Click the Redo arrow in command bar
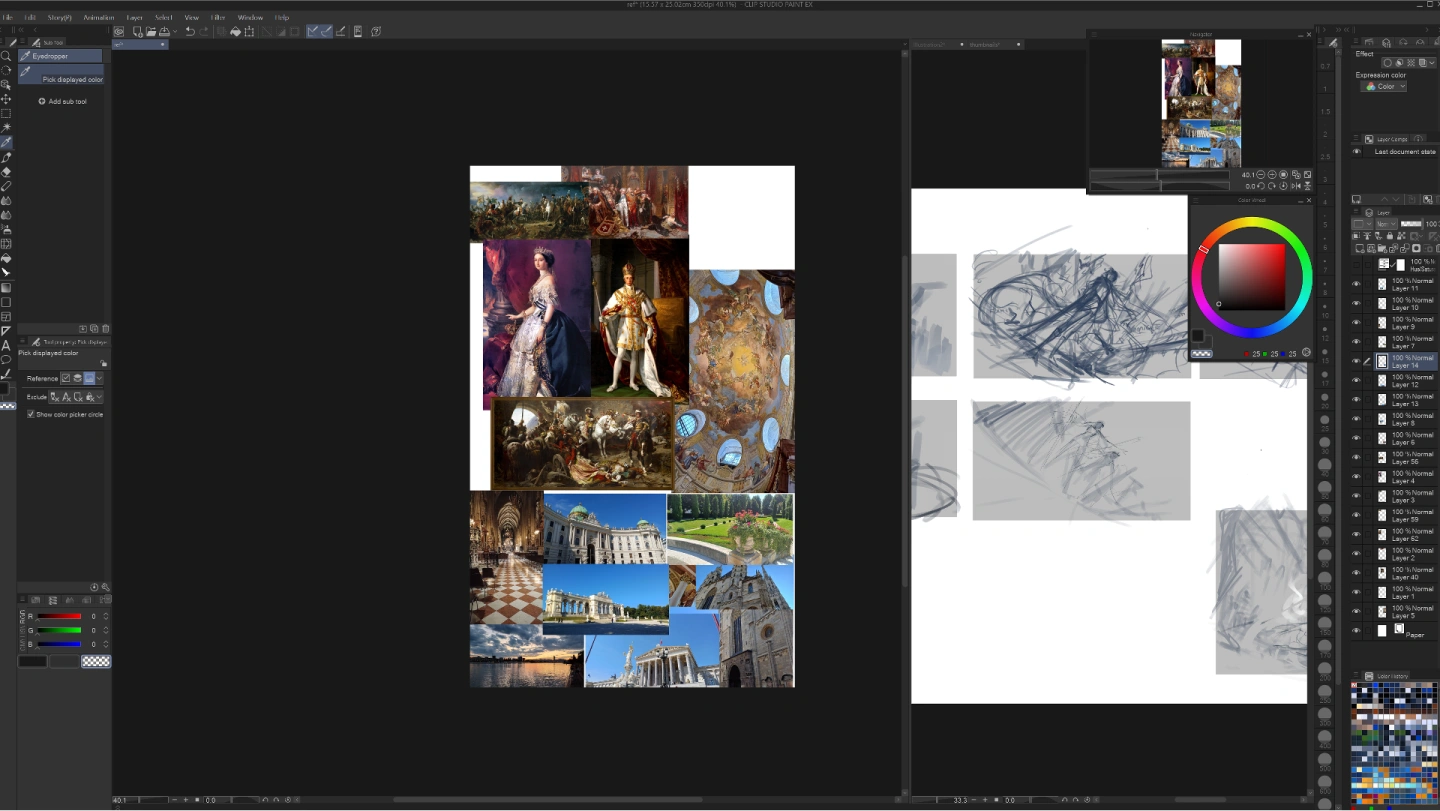This screenshot has width=1440, height=811. tap(205, 32)
